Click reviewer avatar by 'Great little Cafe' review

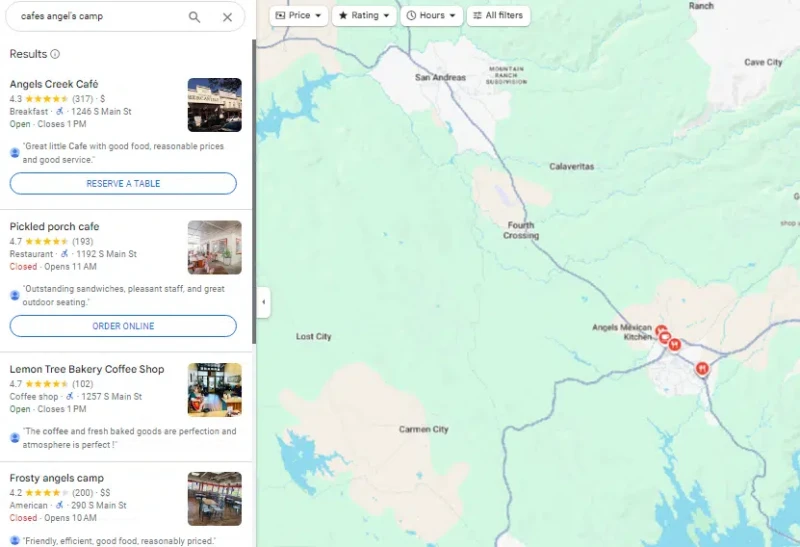[x=15, y=153]
